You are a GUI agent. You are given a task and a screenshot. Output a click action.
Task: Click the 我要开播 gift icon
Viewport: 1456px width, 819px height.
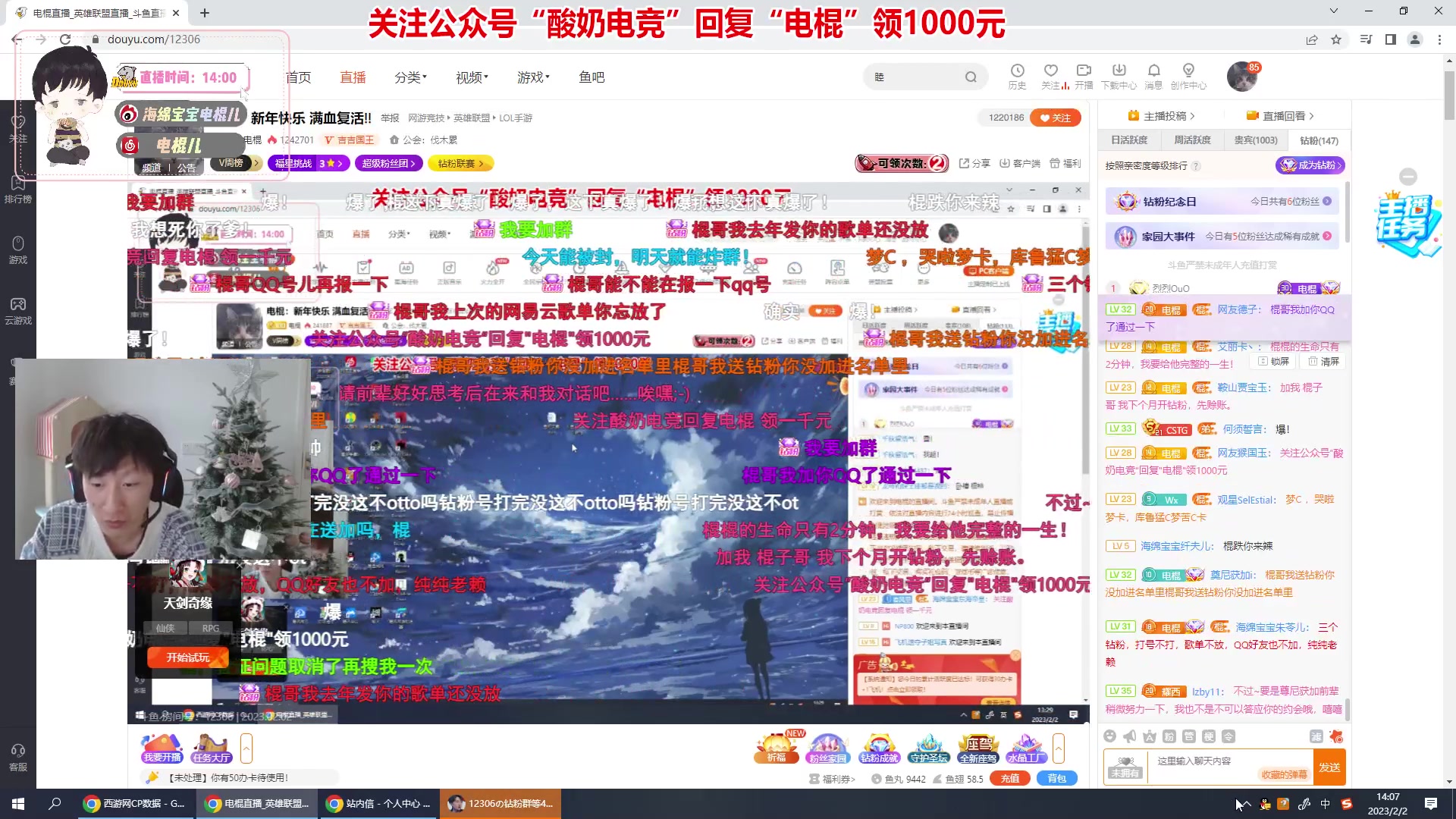click(162, 748)
